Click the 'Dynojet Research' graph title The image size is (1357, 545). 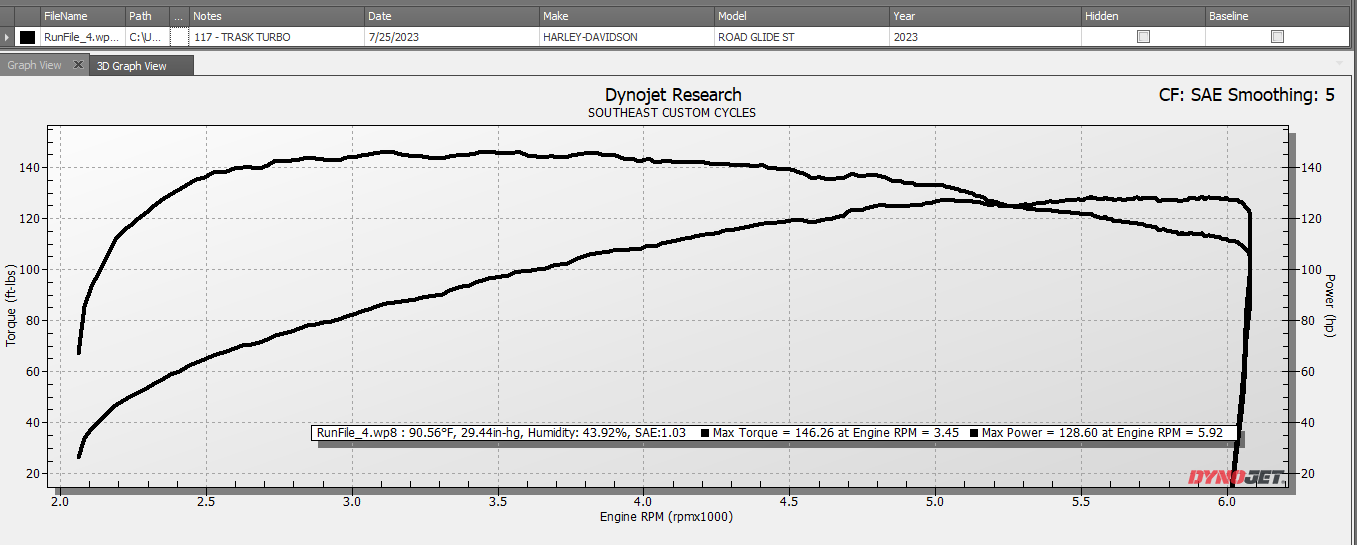pos(673,95)
